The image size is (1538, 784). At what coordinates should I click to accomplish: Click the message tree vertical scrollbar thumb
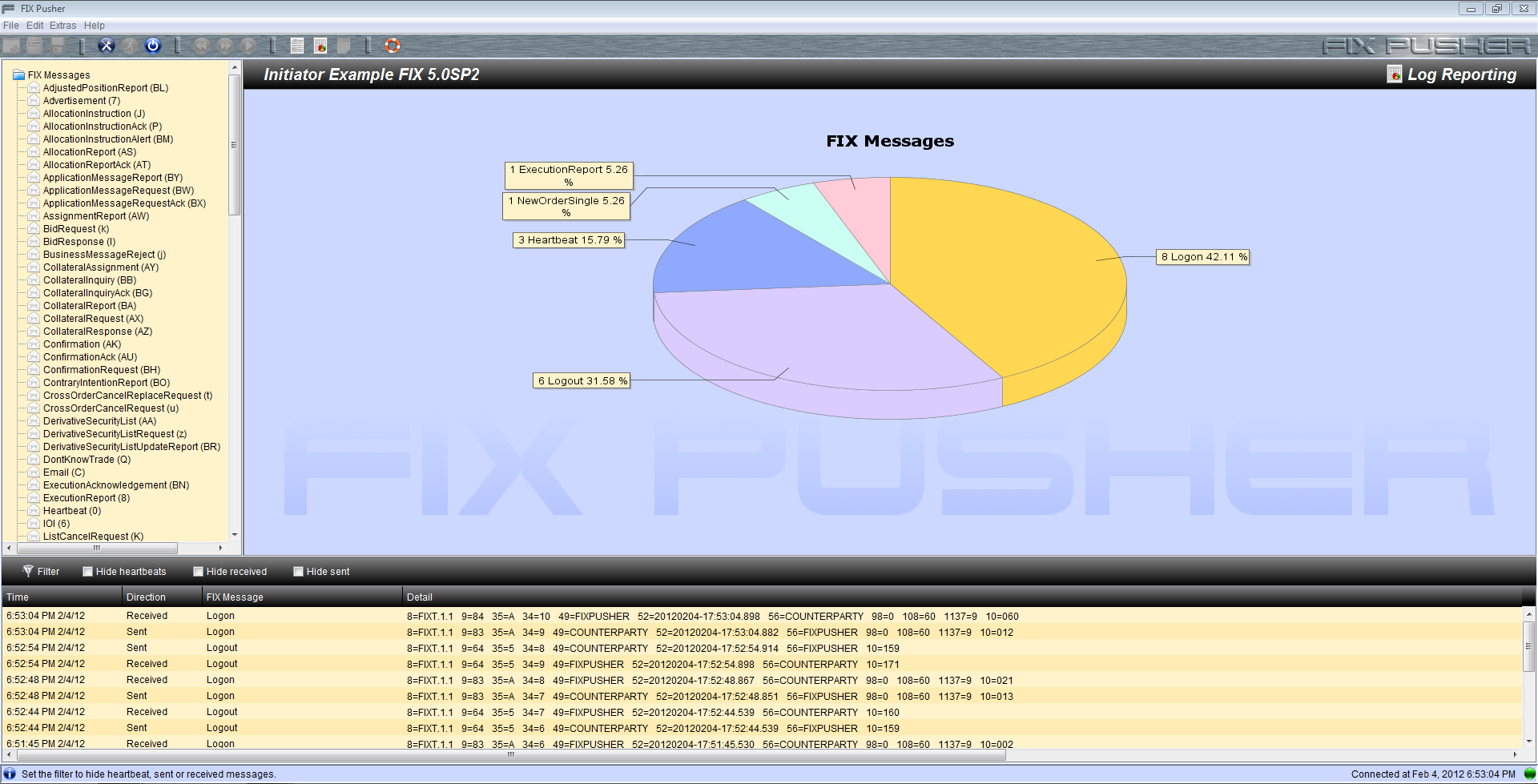[x=235, y=145]
